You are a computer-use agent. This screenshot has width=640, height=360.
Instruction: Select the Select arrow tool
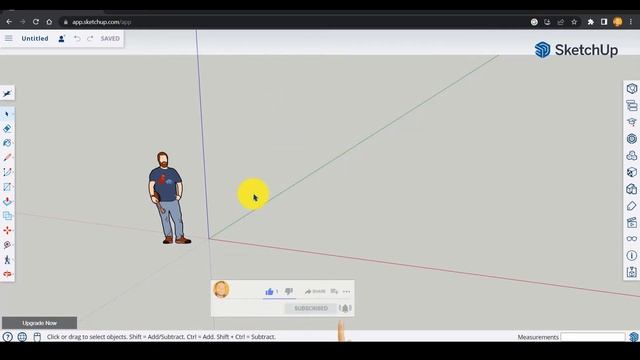7,114
